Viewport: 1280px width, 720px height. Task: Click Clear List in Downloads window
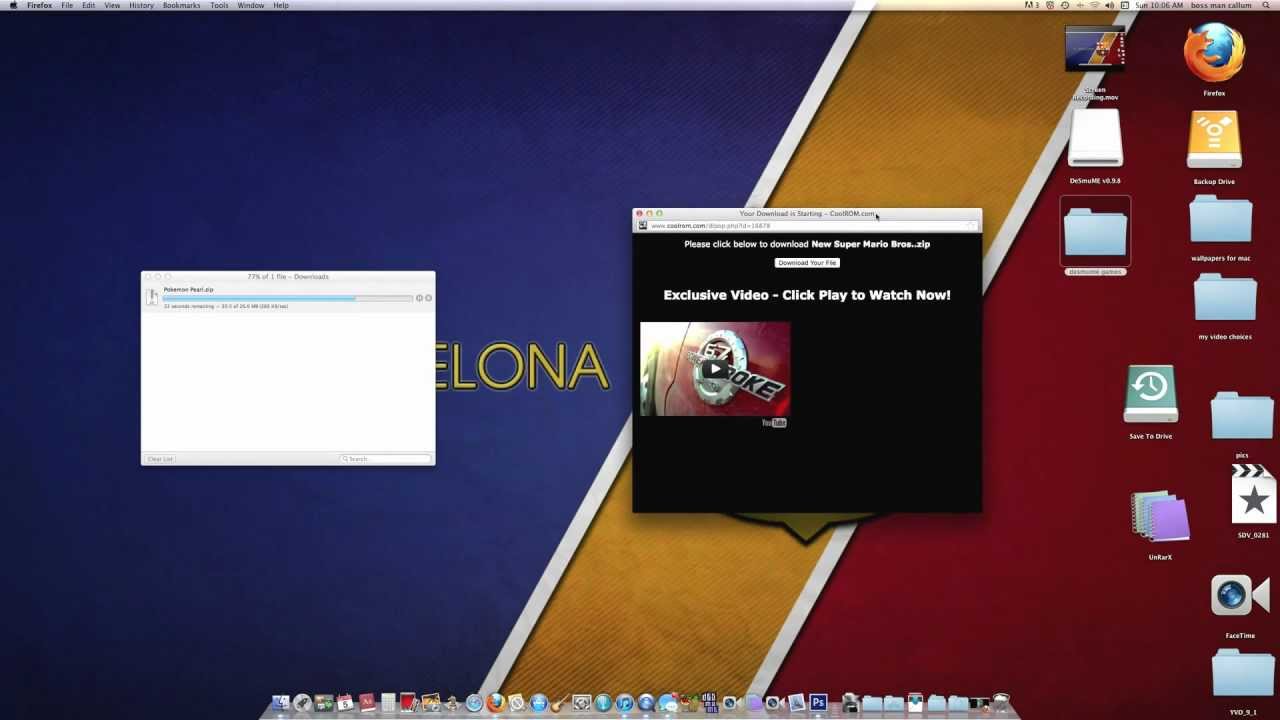click(160, 459)
